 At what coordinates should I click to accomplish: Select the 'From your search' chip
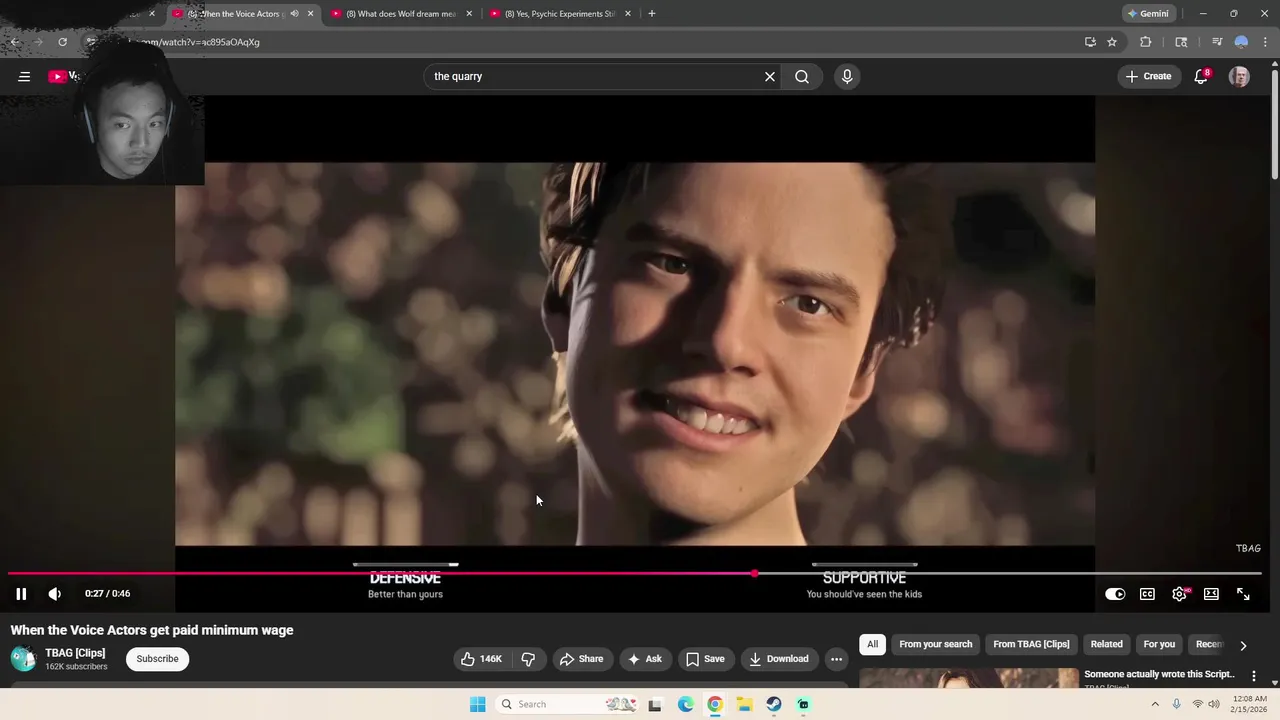[x=935, y=644]
